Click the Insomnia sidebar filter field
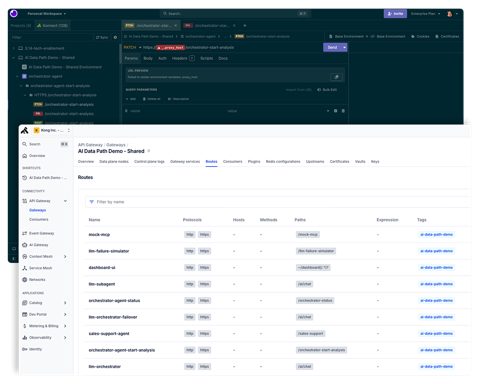The image size is (480, 384). coord(52,37)
